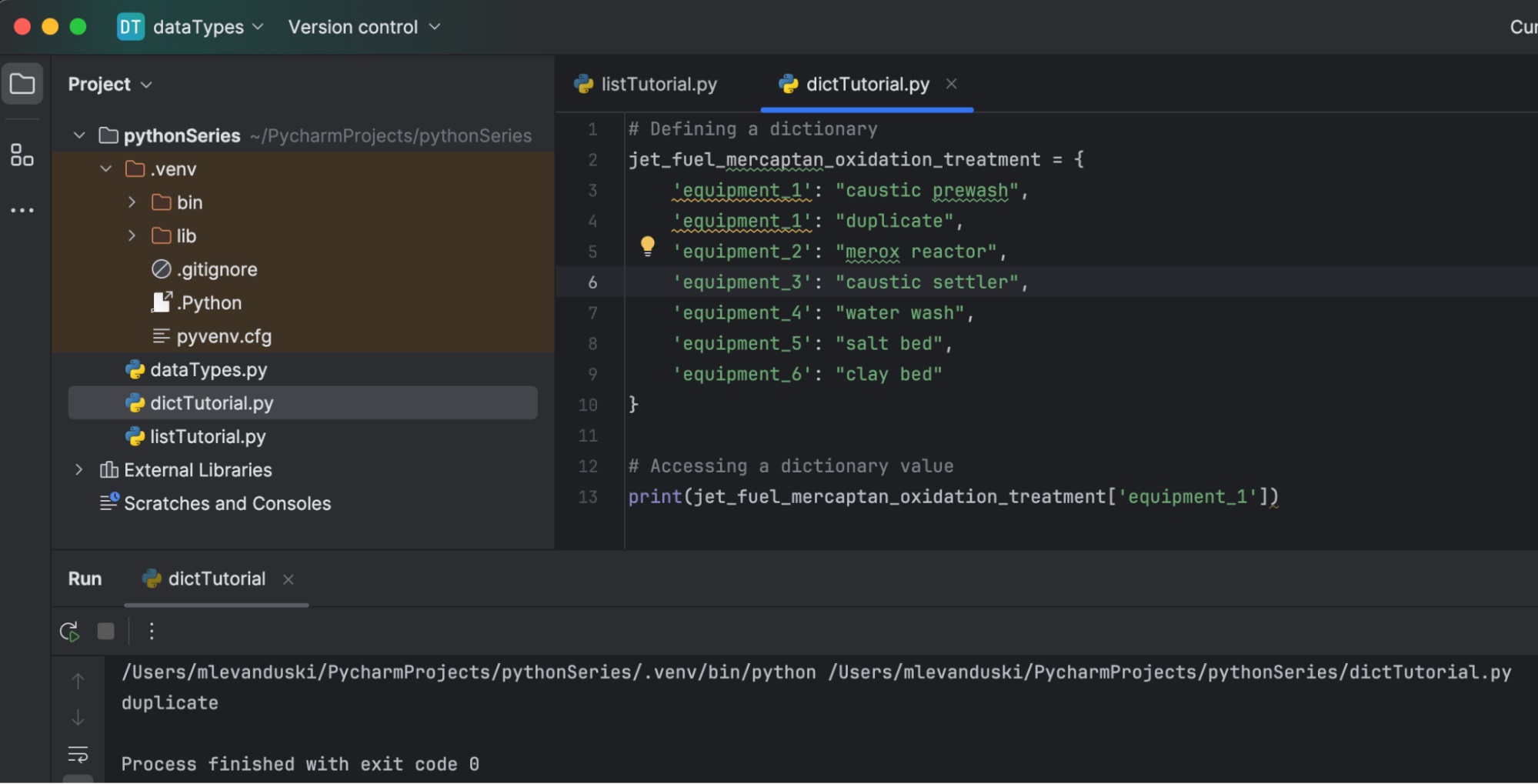
Task: Click the External Libraries icon
Action: (109, 470)
